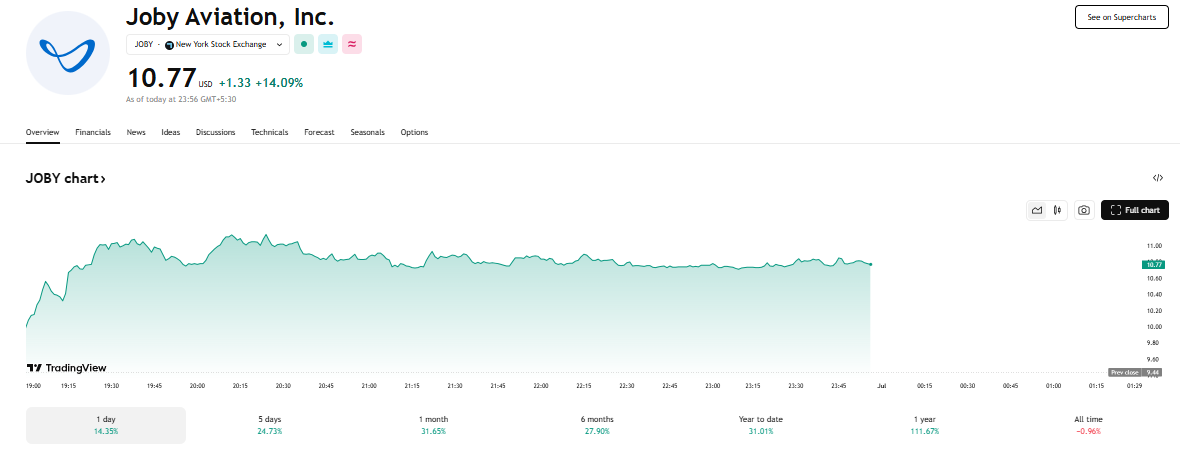This screenshot has height=450, width=1180.
Task: Select the 1 day range
Action: [106, 425]
